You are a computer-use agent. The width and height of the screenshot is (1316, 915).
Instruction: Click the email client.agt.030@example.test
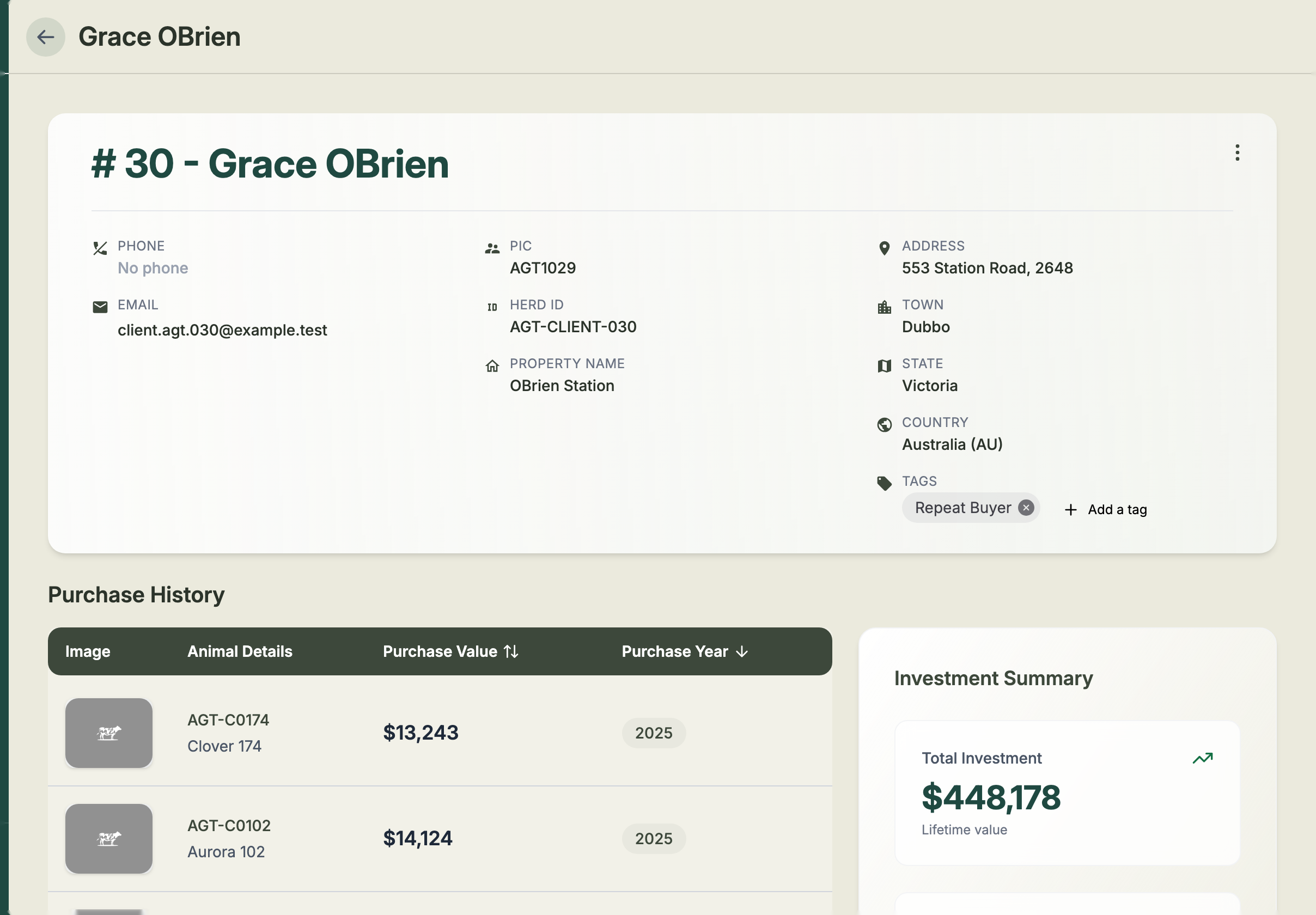(x=222, y=330)
